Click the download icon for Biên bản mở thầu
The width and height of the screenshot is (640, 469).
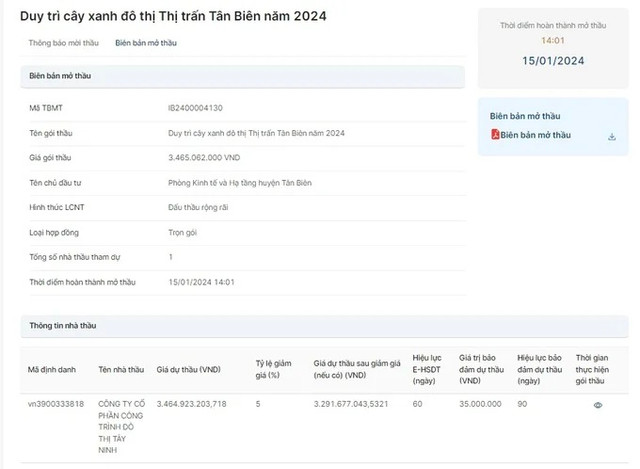coord(611,136)
